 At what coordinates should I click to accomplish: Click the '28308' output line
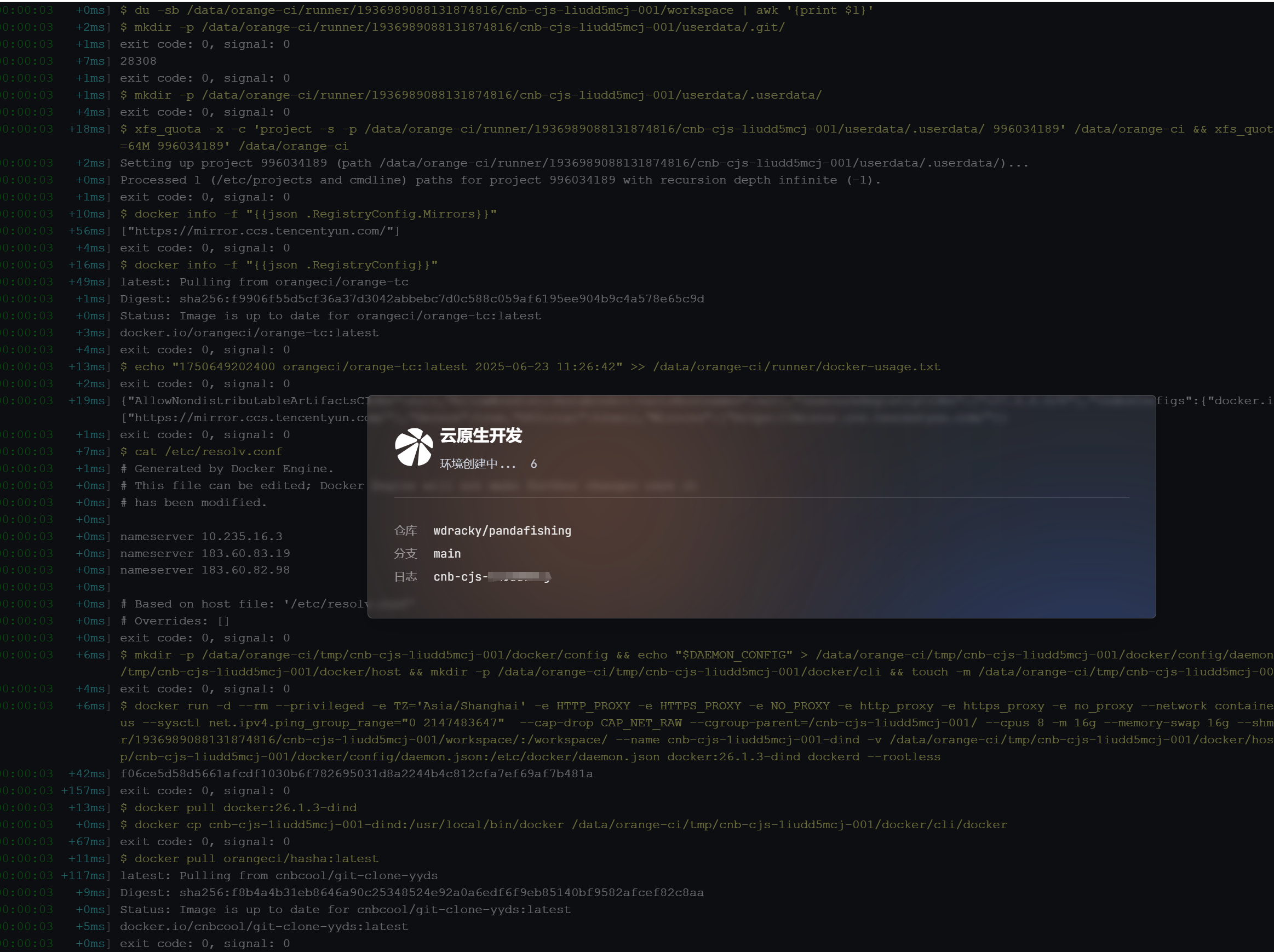pyautogui.click(x=138, y=61)
